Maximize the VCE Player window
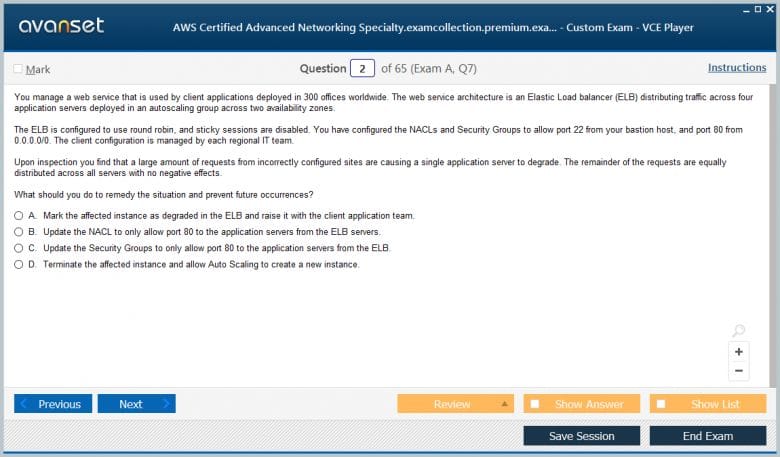 point(756,8)
